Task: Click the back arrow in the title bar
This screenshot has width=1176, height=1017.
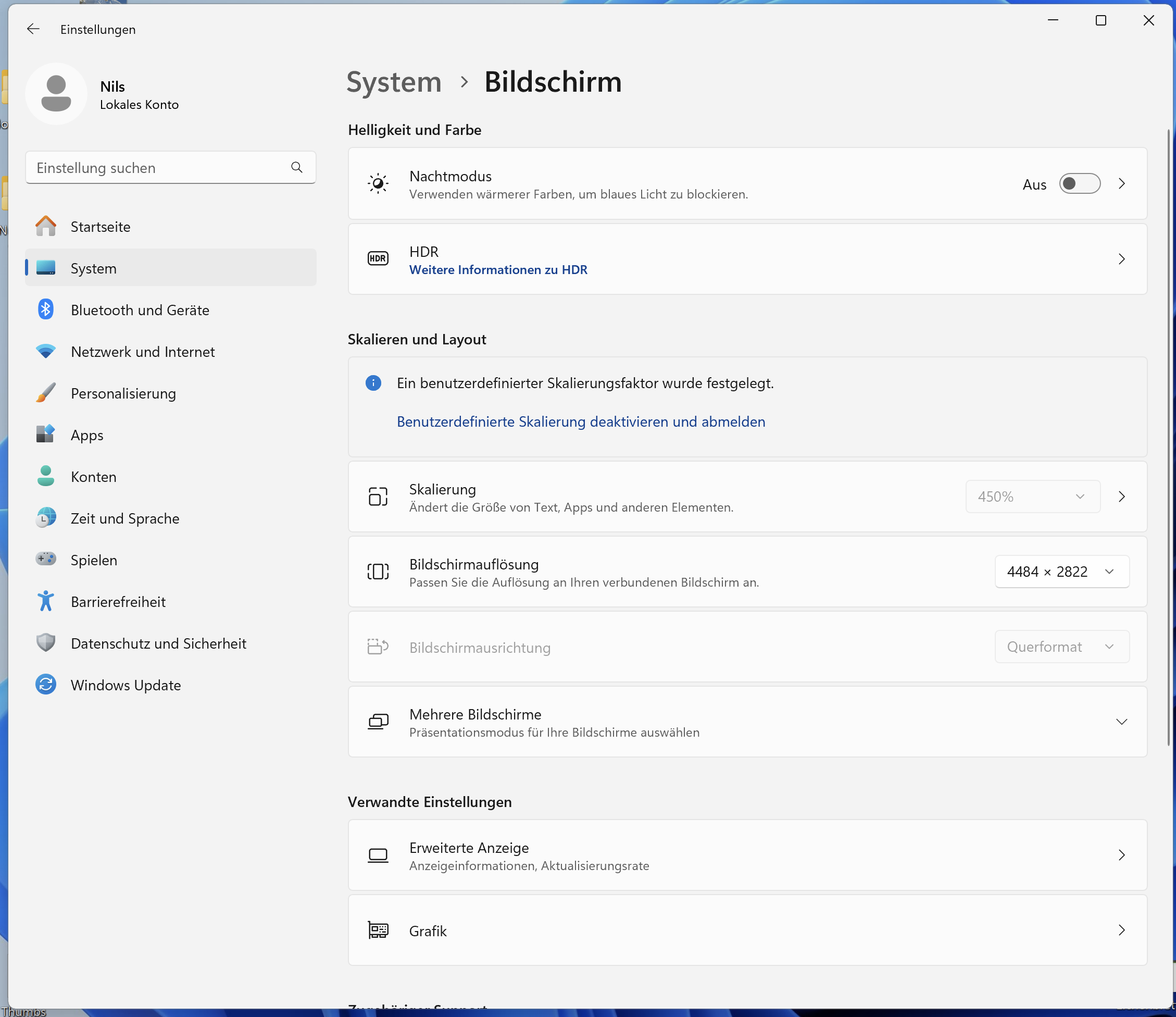Action: 33,29
